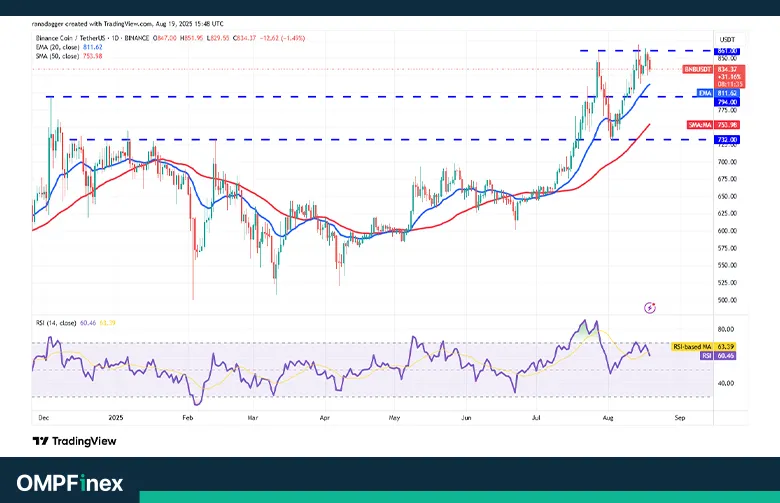Click the 500.00 tick on the price axis
This screenshot has width=780, height=503.
727,300
